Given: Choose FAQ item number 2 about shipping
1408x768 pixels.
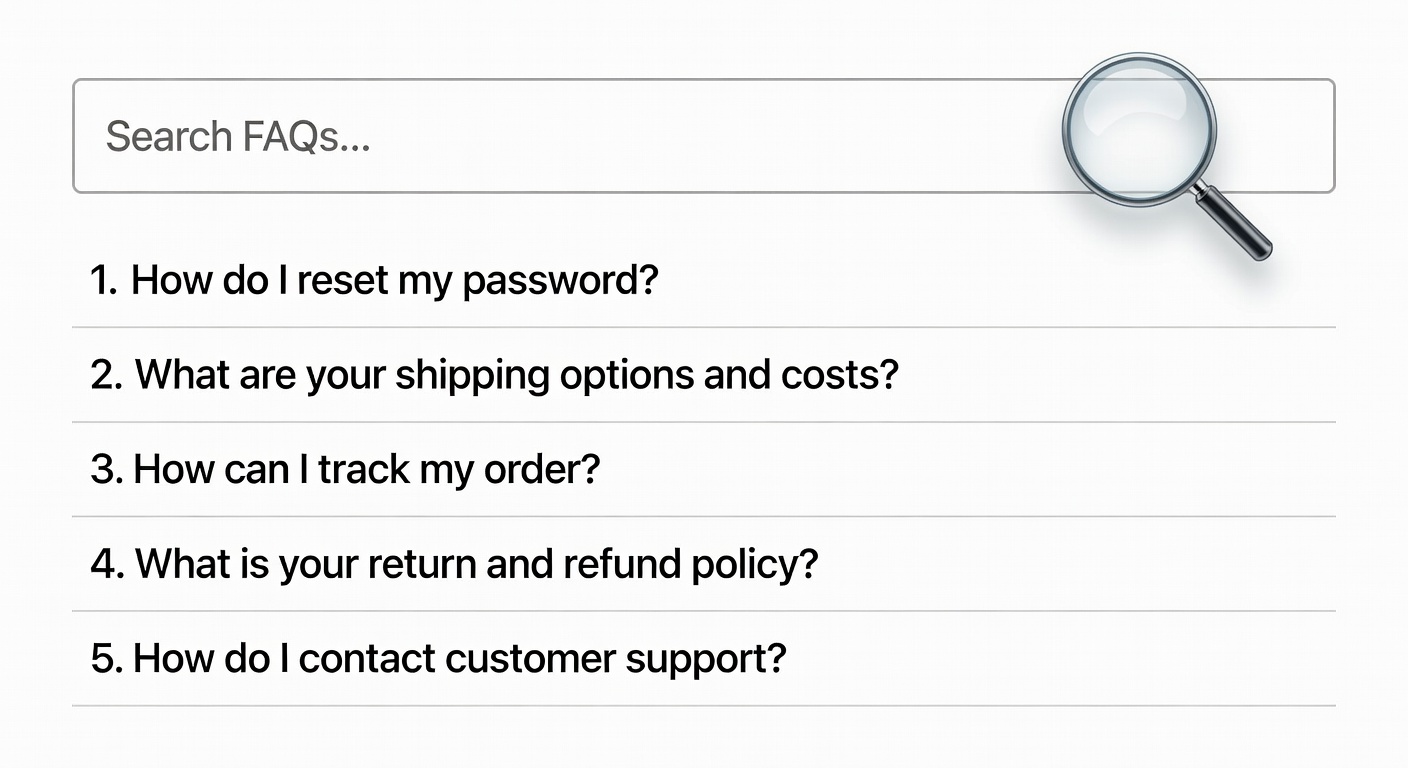Looking at the screenshot, I should coord(494,375).
